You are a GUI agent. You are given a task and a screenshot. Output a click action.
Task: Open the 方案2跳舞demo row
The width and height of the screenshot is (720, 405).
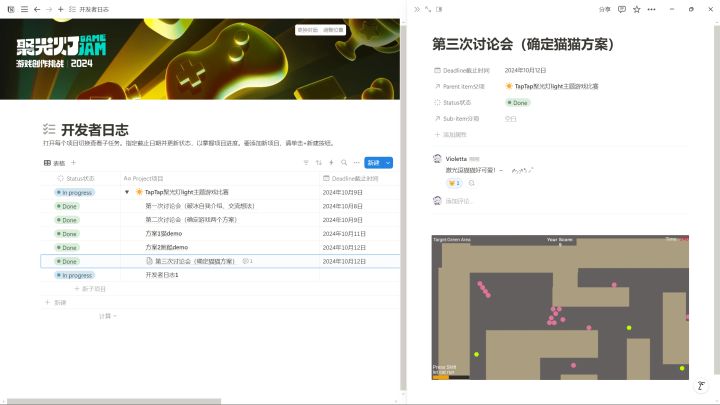(x=166, y=248)
